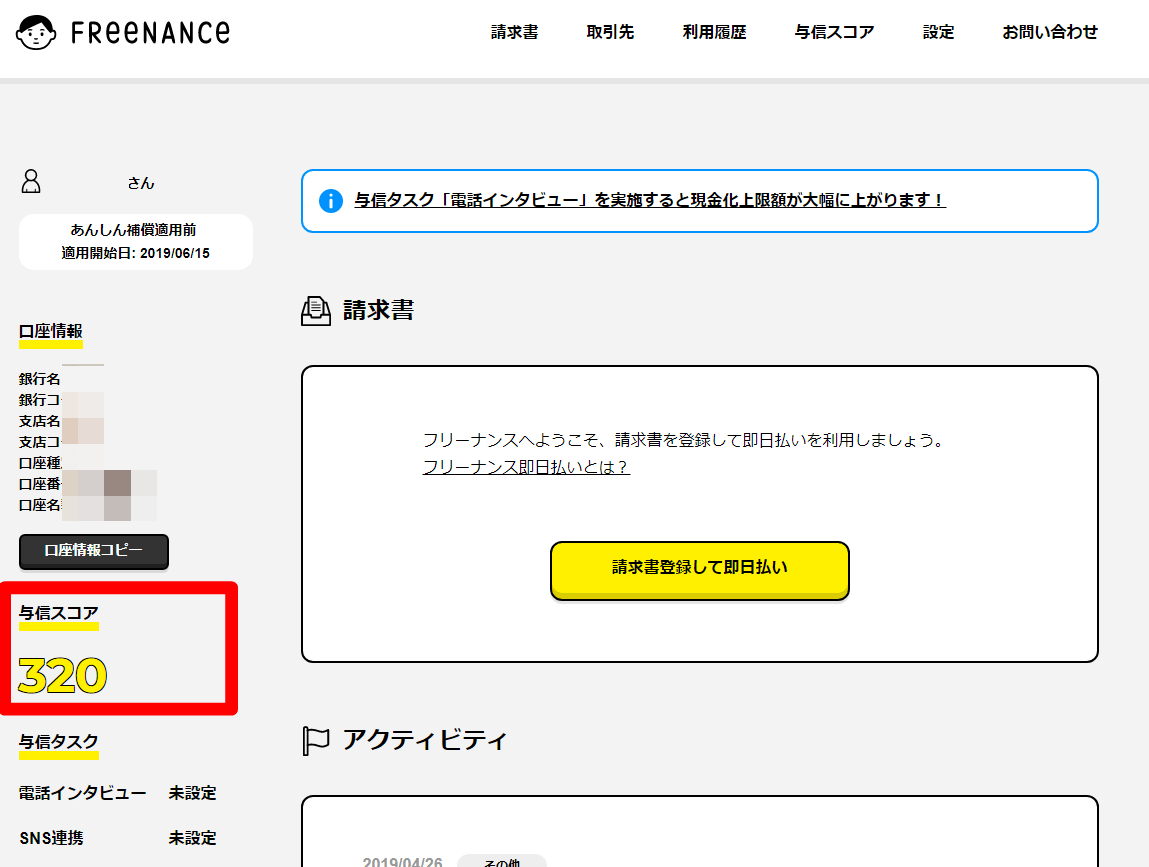Click the credit score value 320
The height and width of the screenshot is (867, 1149).
(62, 676)
